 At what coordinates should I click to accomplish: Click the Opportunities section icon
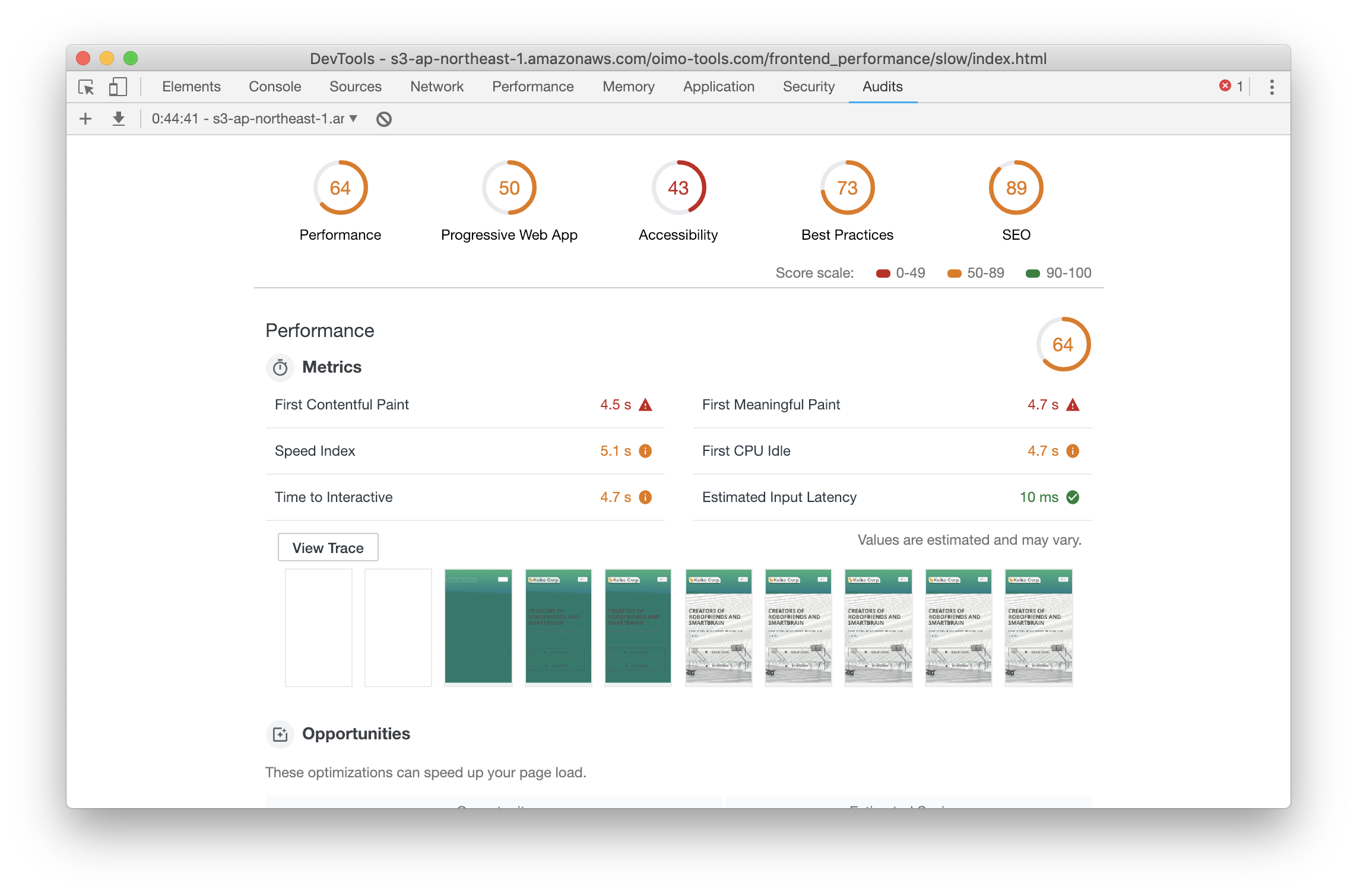point(280,735)
